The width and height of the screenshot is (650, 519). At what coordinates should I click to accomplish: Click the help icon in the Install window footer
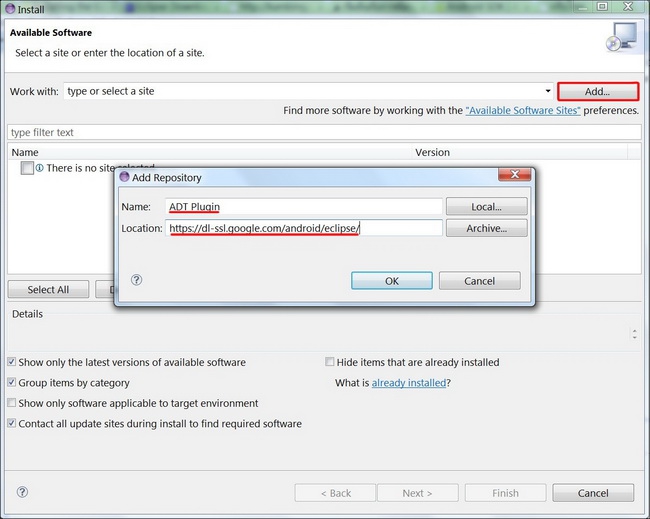[x=22, y=492]
